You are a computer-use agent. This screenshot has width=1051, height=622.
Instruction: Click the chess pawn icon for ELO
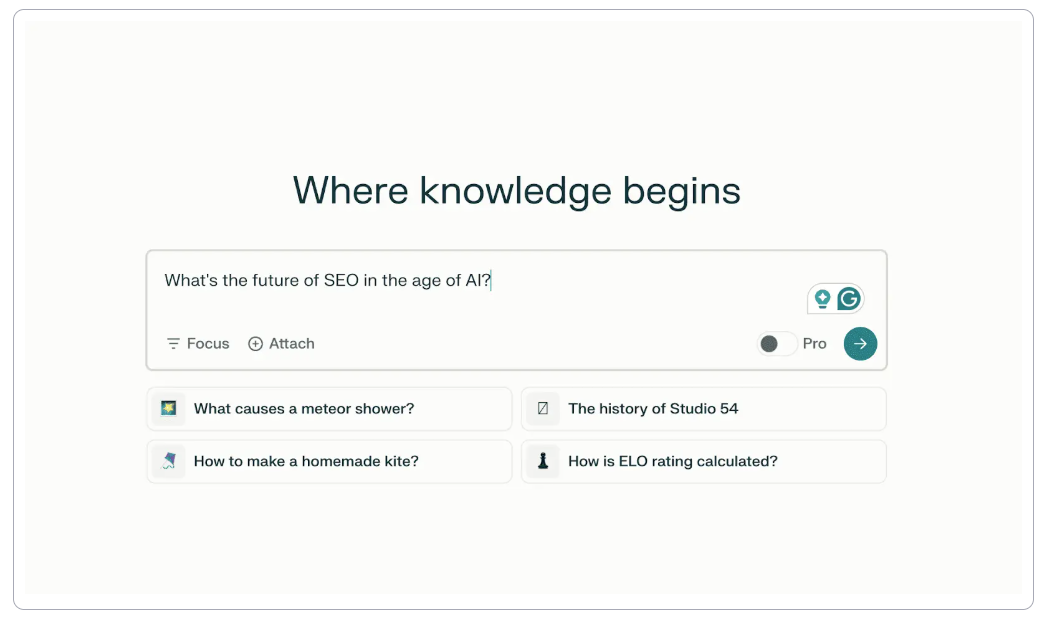[x=542, y=461]
